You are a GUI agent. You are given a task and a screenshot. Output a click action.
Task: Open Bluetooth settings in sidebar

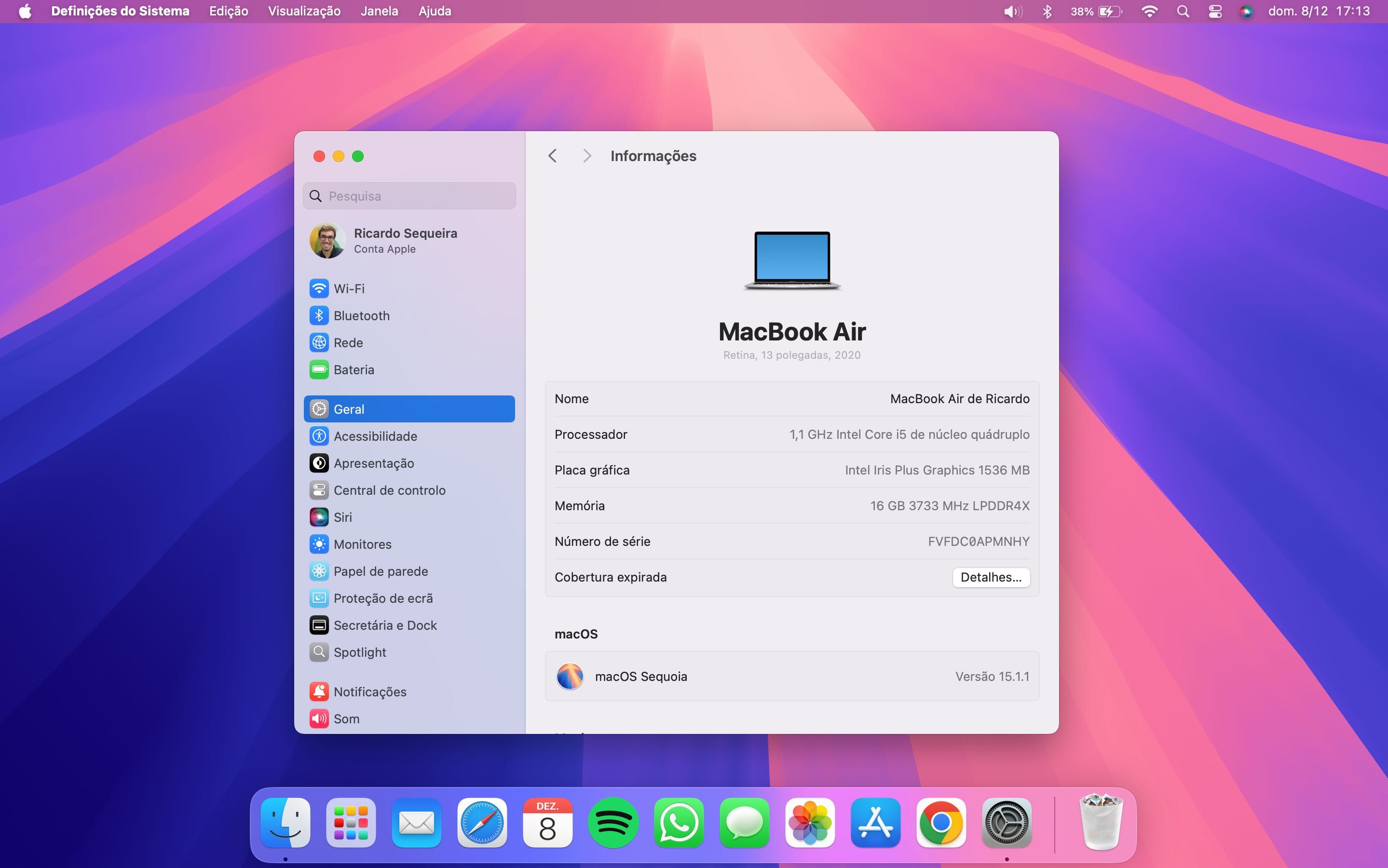click(408, 316)
